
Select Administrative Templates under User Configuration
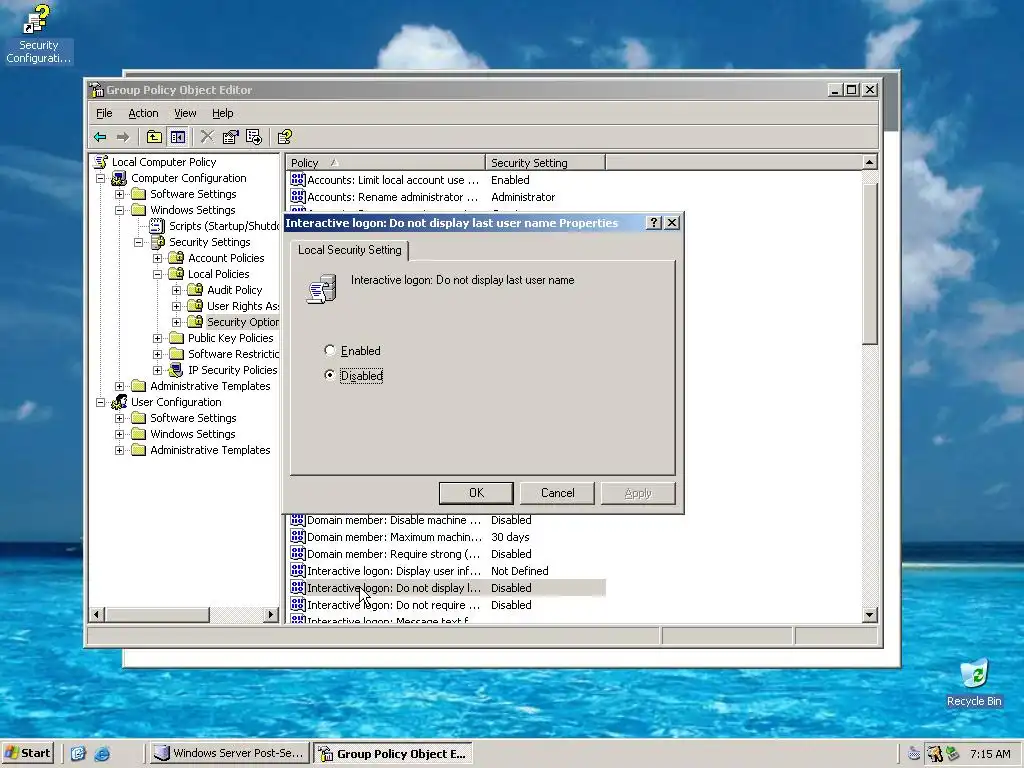click(210, 450)
